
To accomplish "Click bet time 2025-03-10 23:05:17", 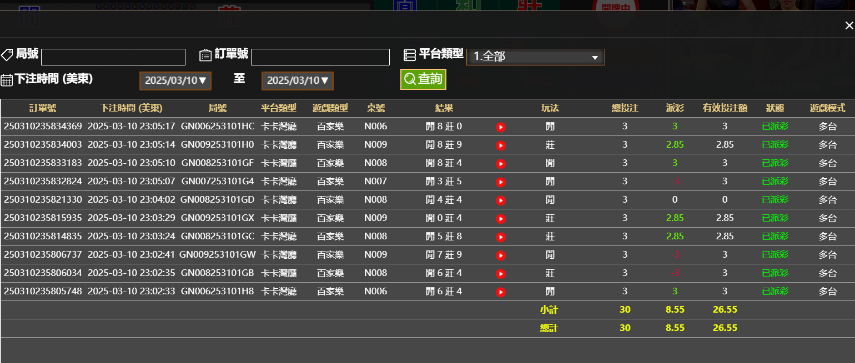I will coord(131,126).
